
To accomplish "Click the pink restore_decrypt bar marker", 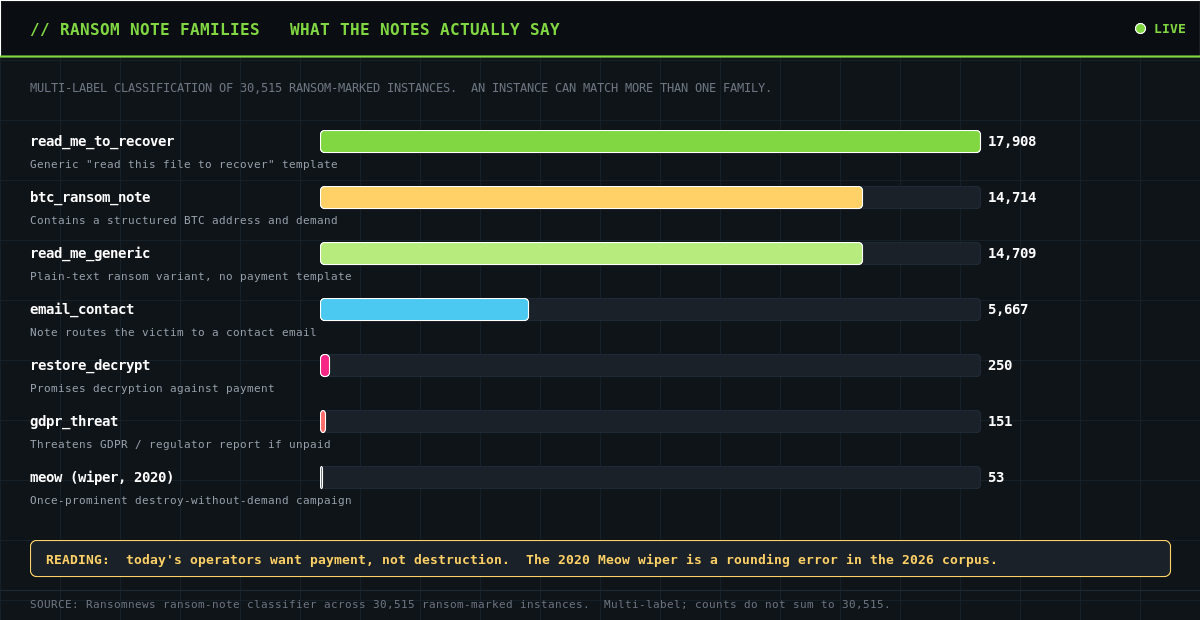I will pos(325,365).
